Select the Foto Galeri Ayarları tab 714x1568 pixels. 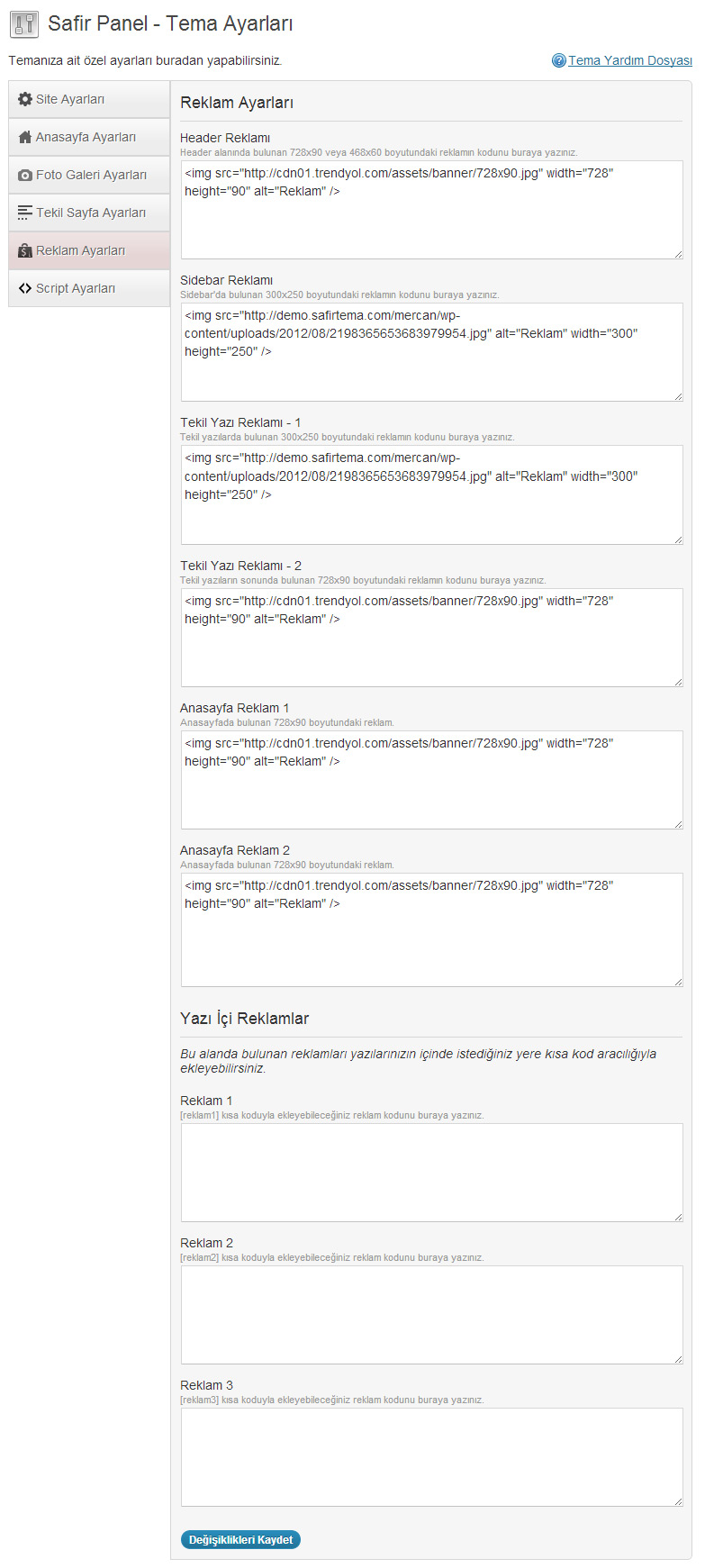(x=89, y=175)
